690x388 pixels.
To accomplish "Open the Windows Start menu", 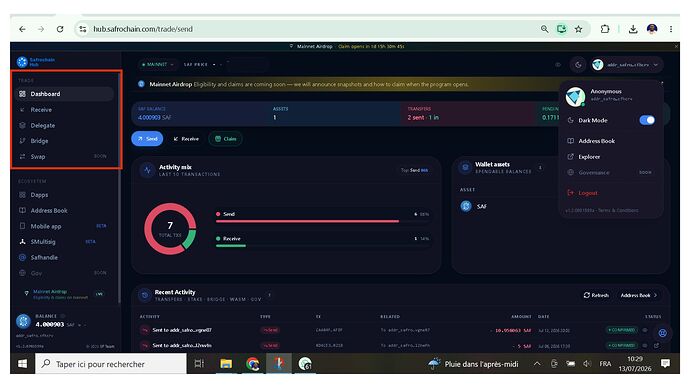I will [22, 364].
